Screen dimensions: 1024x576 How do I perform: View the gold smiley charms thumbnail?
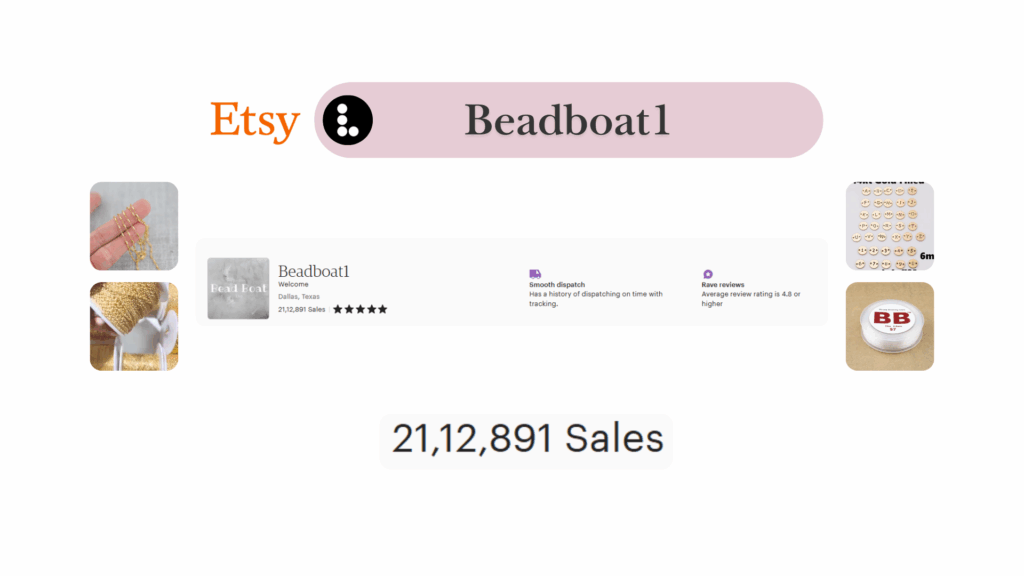[889, 226]
